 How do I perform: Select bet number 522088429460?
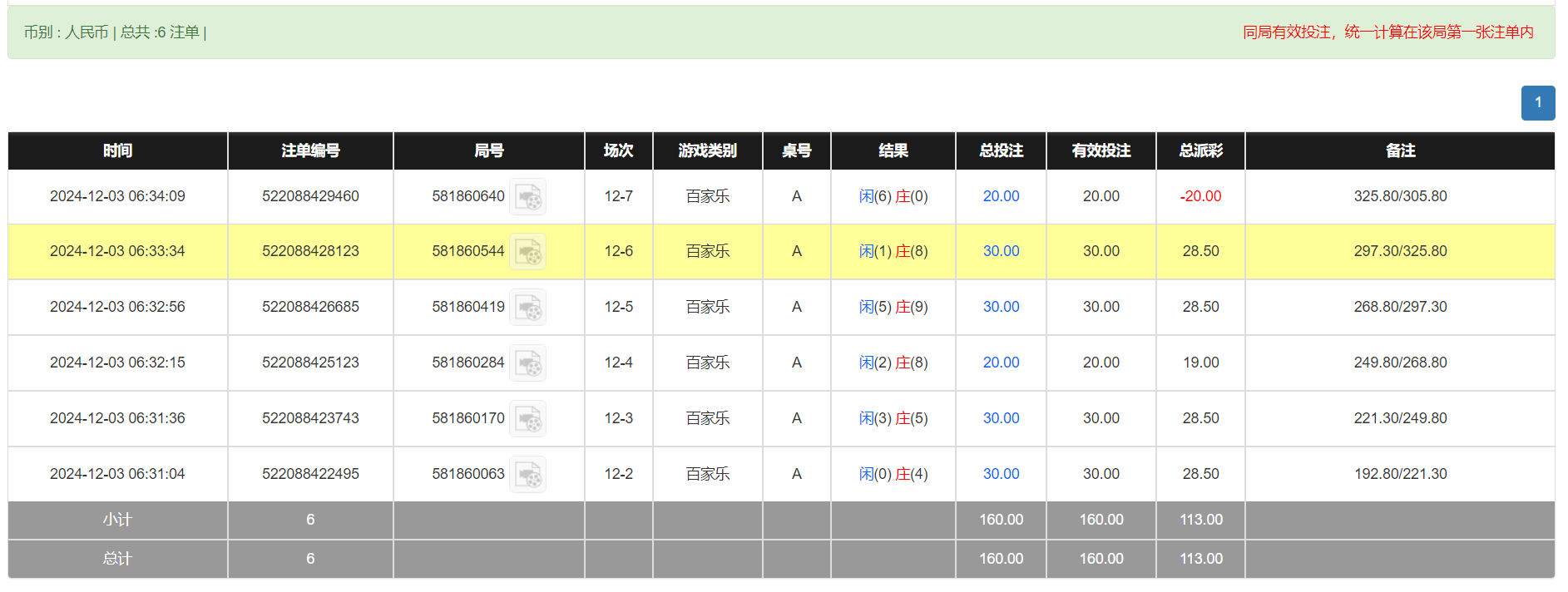pos(310,196)
